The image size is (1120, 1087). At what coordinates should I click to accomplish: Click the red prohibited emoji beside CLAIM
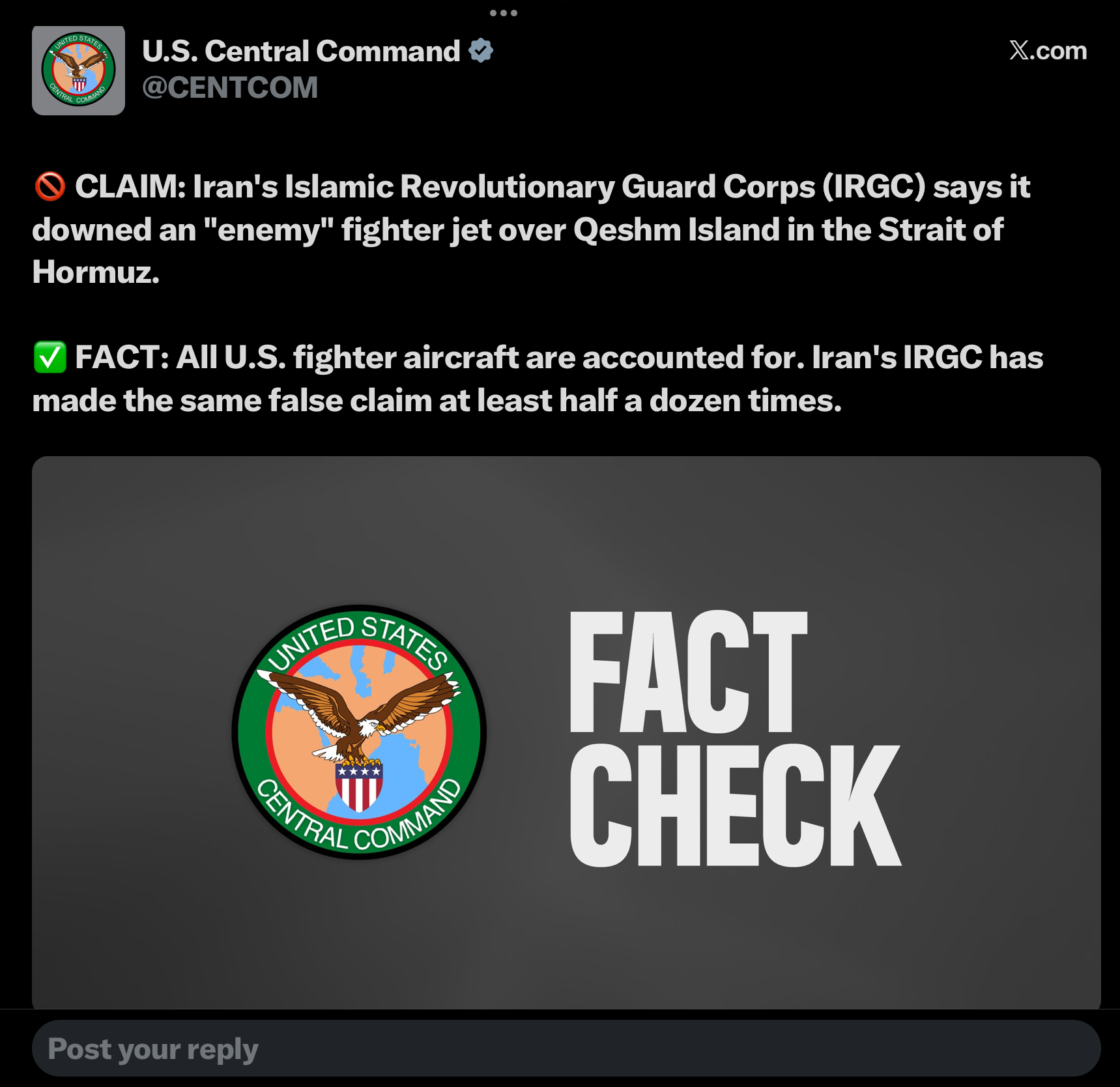(50, 187)
